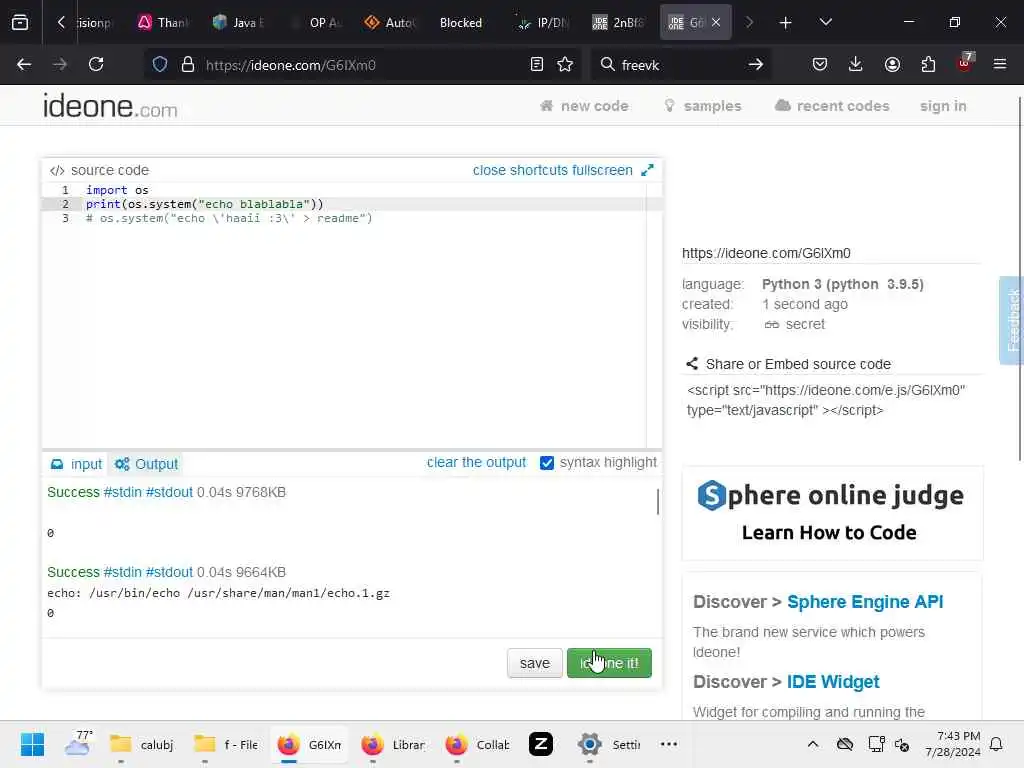Toggle the syntax highlight checkbox

(x=547, y=463)
